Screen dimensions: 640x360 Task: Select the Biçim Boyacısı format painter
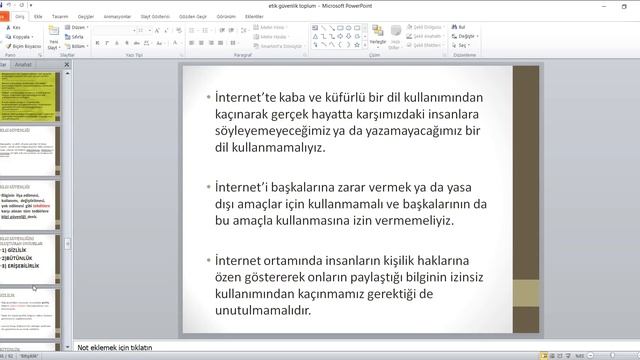click(23, 46)
